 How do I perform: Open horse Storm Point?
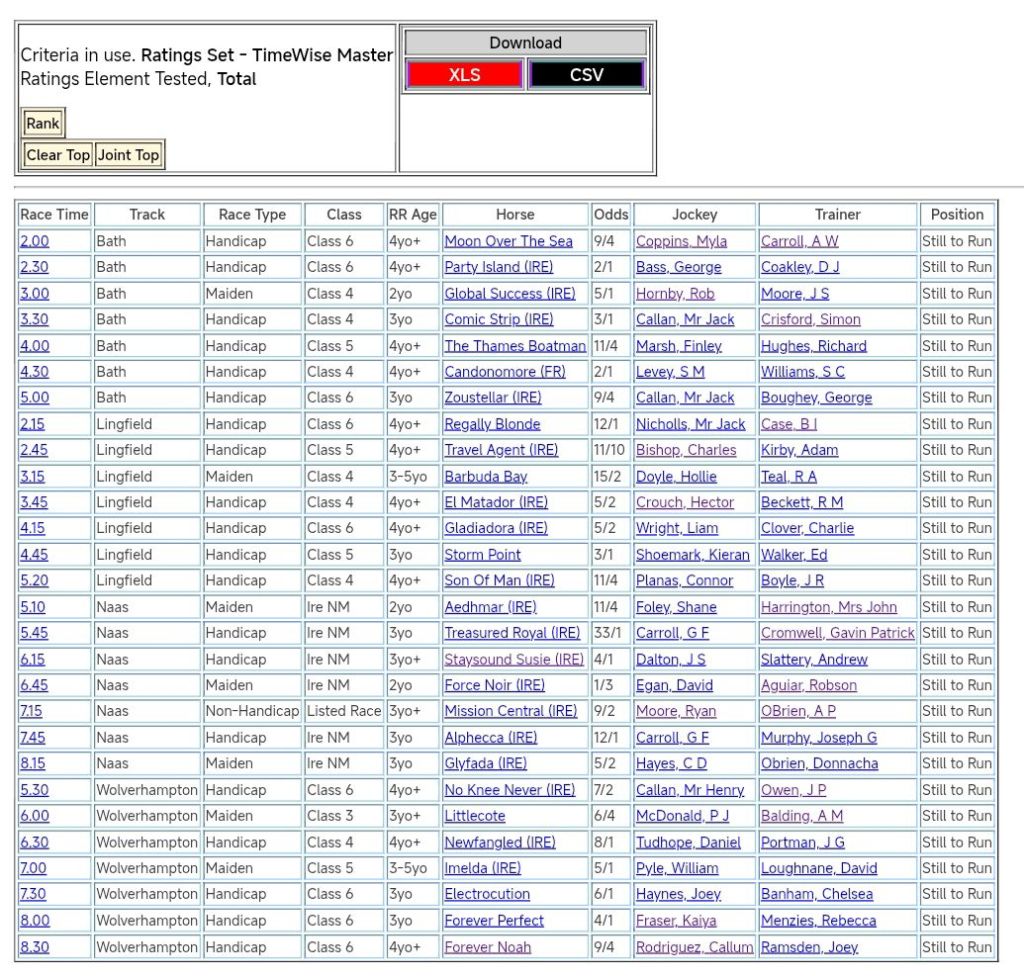pyautogui.click(x=482, y=555)
